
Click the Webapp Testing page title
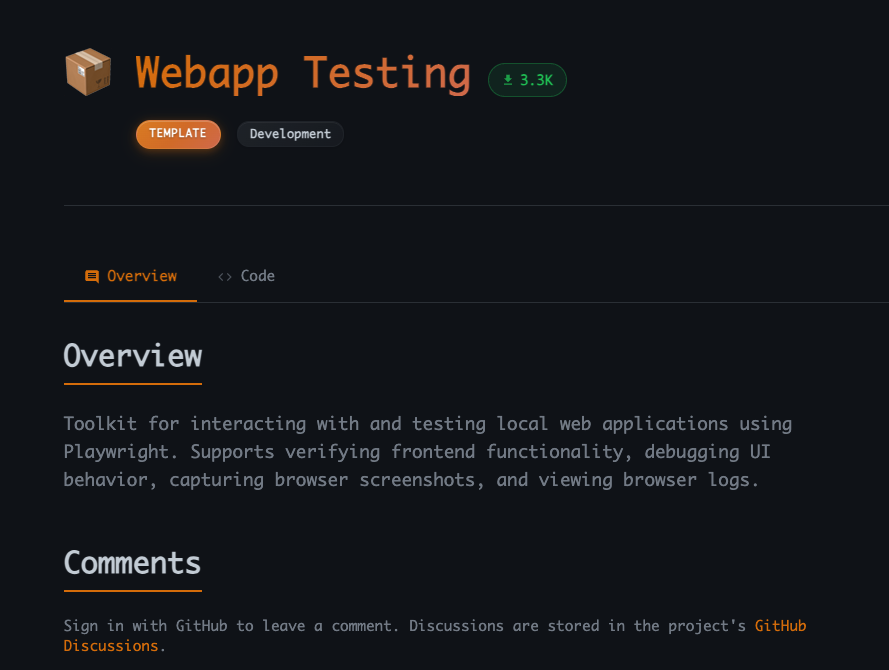tap(303, 72)
